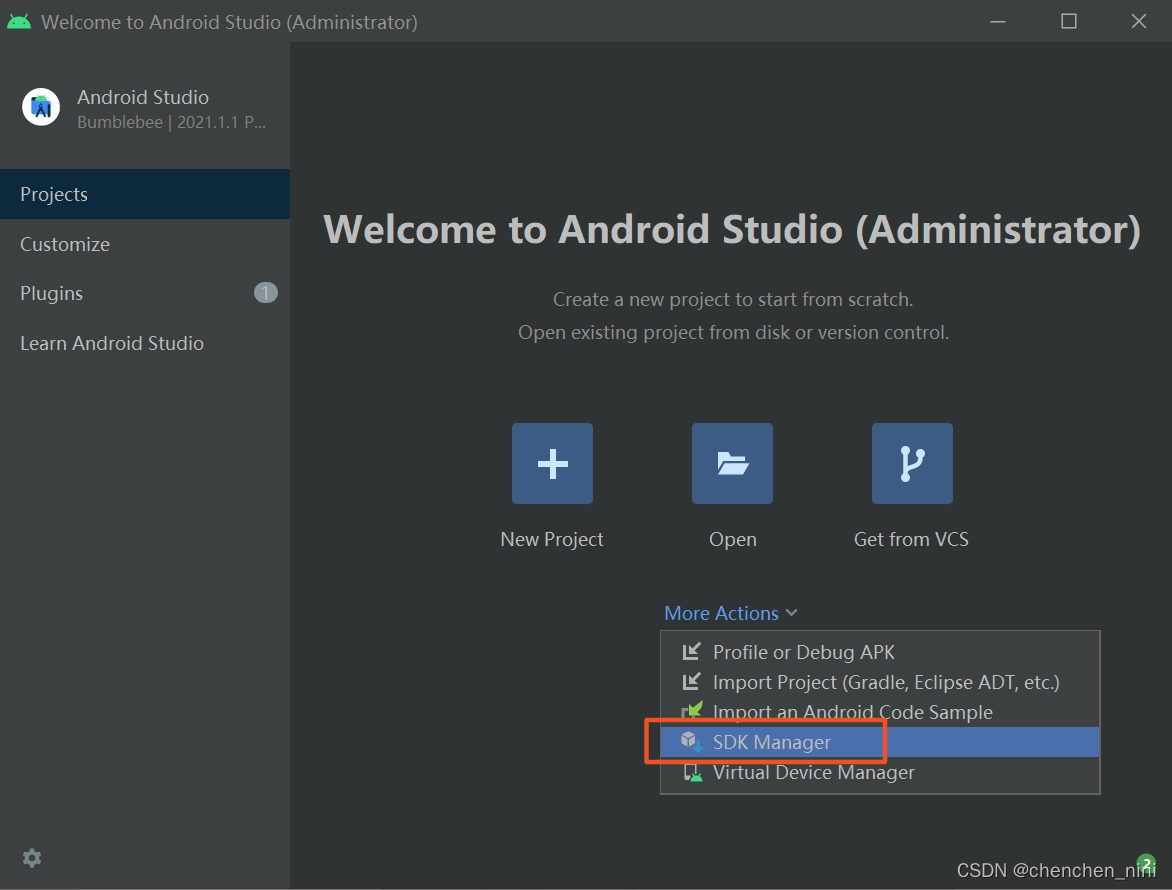Click the New Project plus icon
This screenshot has width=1172, height=890.
pyautogui.click(x=552, y=463)
